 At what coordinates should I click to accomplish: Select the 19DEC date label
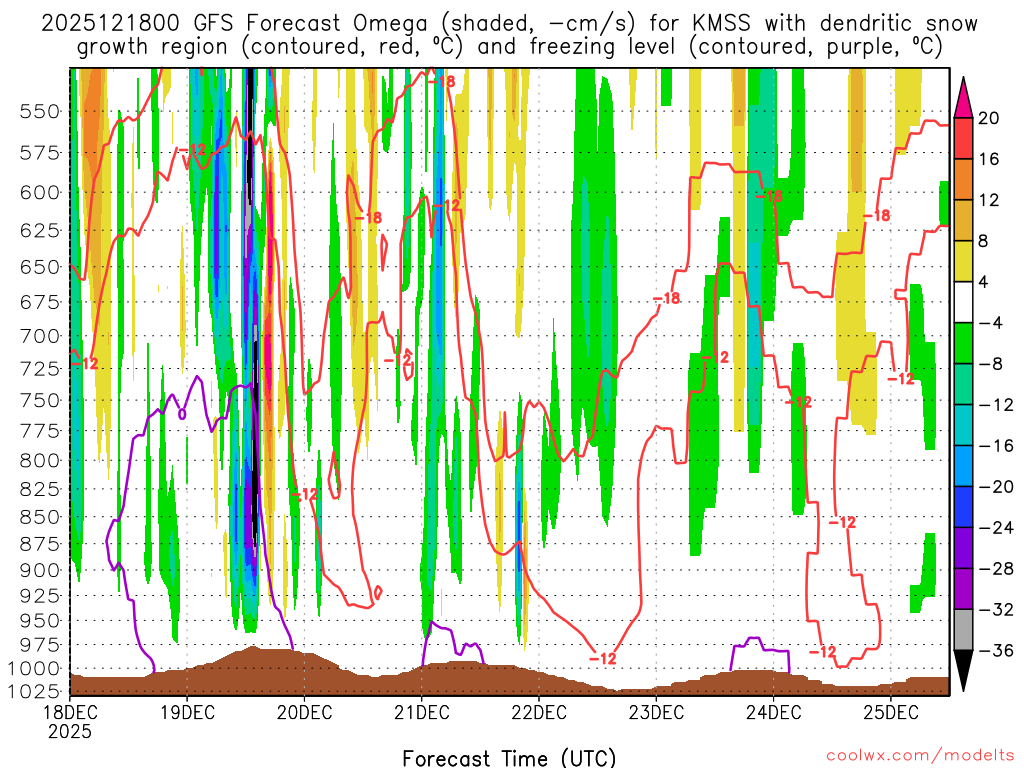point(187,712)
